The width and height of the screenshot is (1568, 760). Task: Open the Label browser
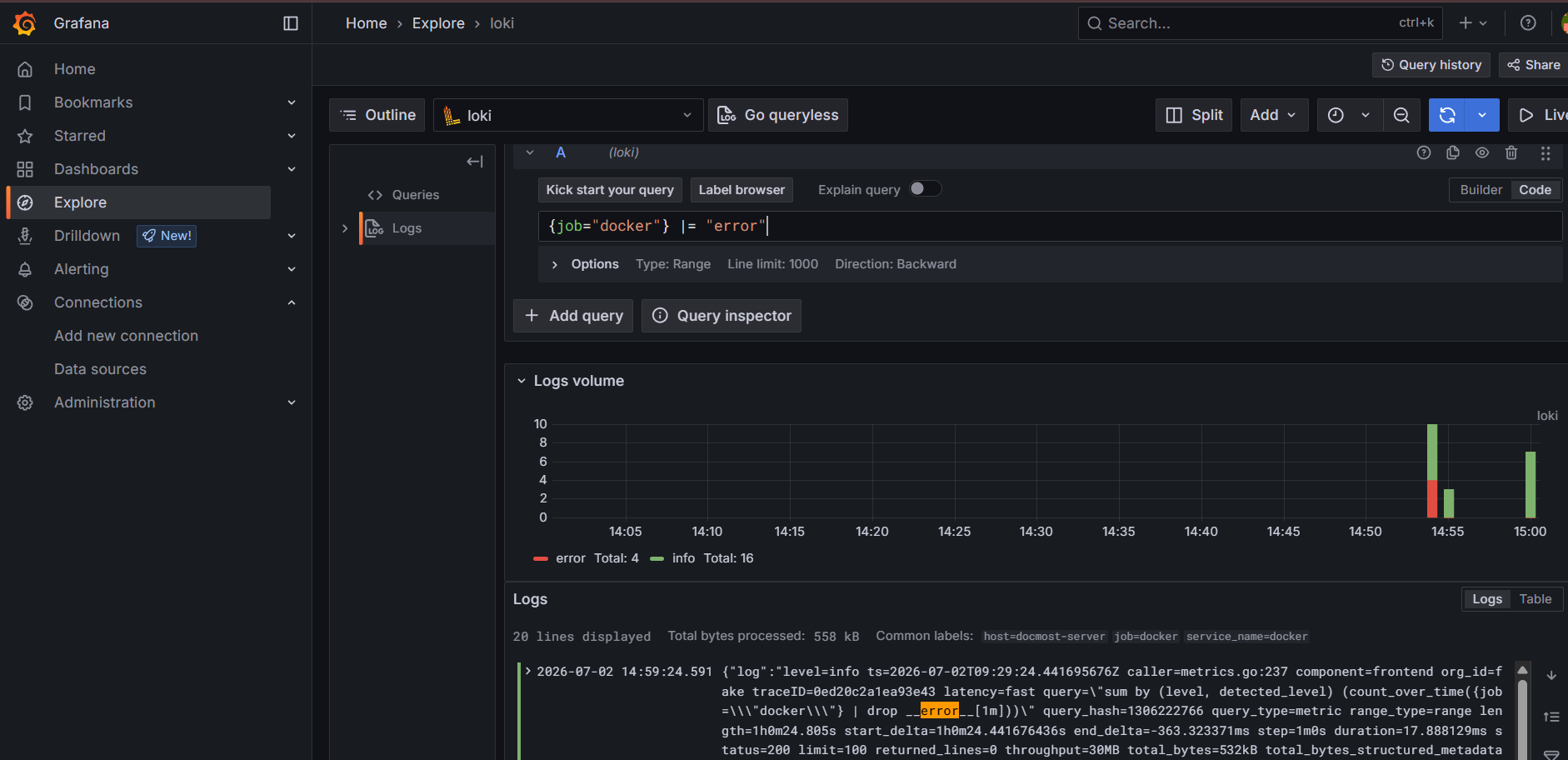742,190
